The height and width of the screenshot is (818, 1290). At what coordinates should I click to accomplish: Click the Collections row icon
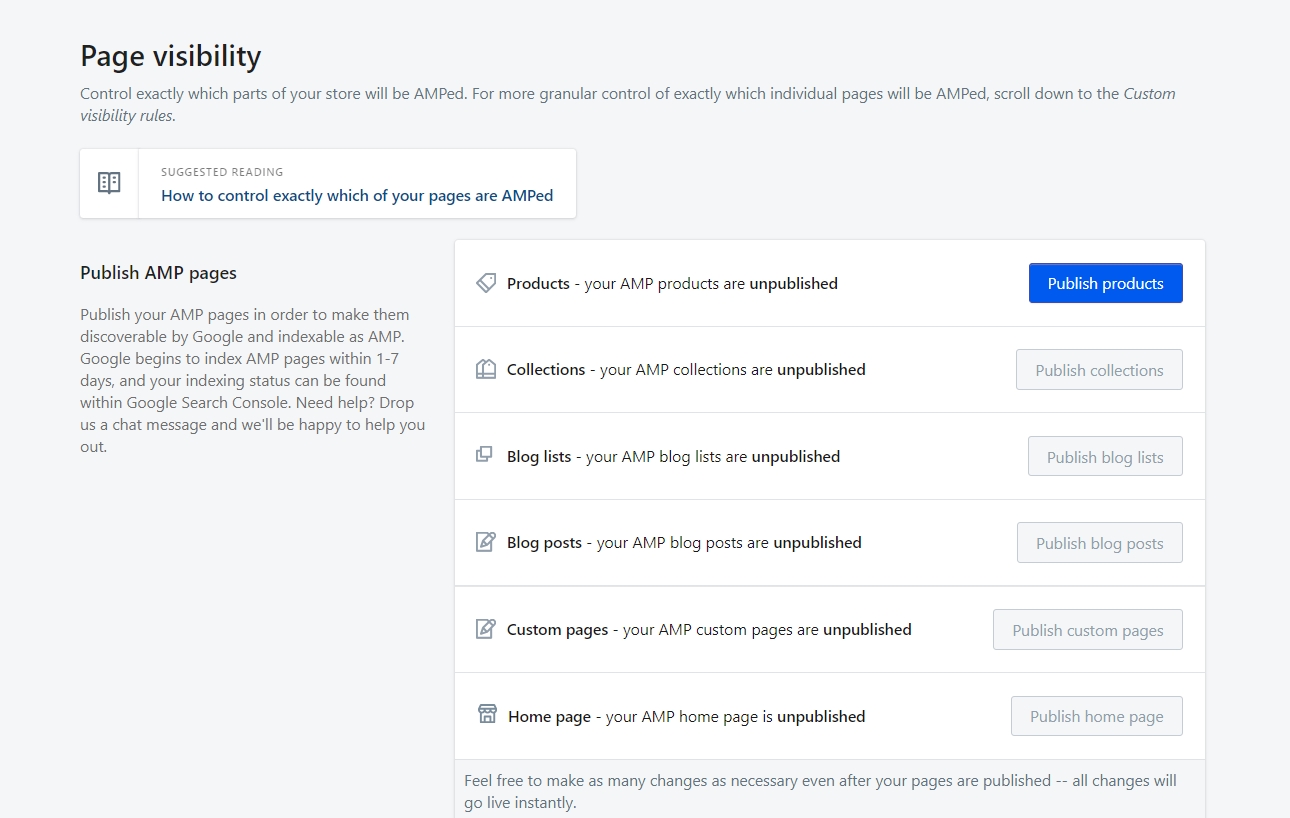click(486, 369)
